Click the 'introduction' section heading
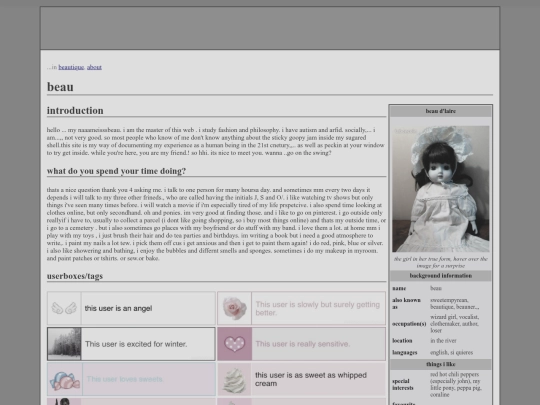The image size is (540, 405). pyautogui.click(x=75, y=111)
